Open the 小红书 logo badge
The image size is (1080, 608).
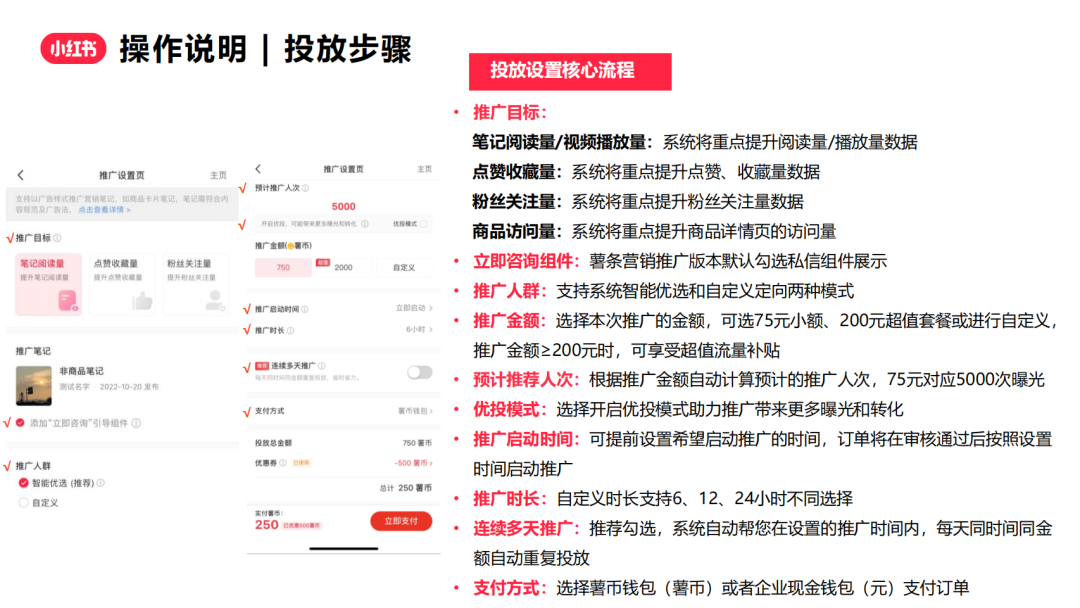coord(73,49)
